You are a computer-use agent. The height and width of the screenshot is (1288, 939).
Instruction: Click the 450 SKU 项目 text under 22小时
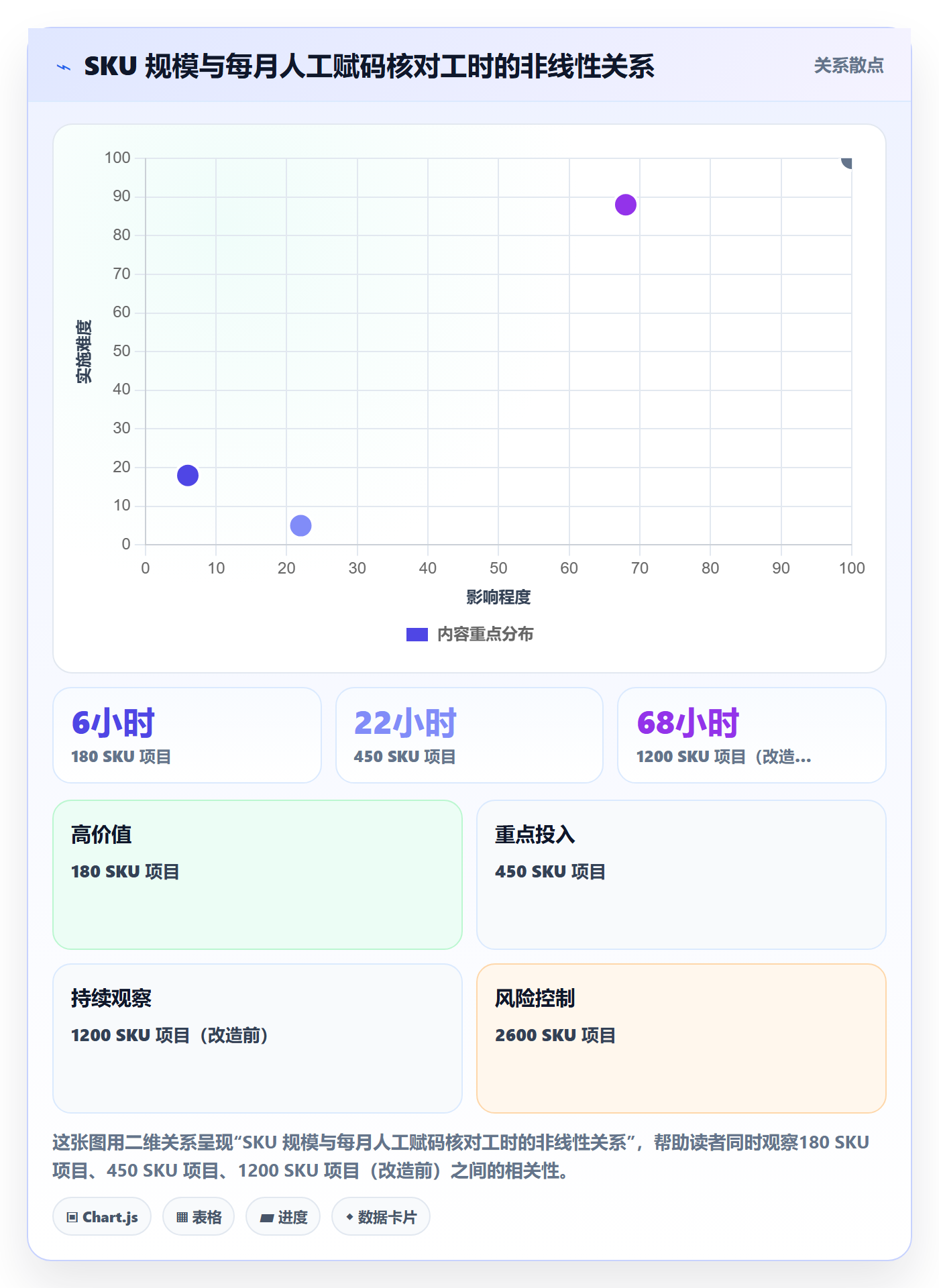(x=405, y=757)
